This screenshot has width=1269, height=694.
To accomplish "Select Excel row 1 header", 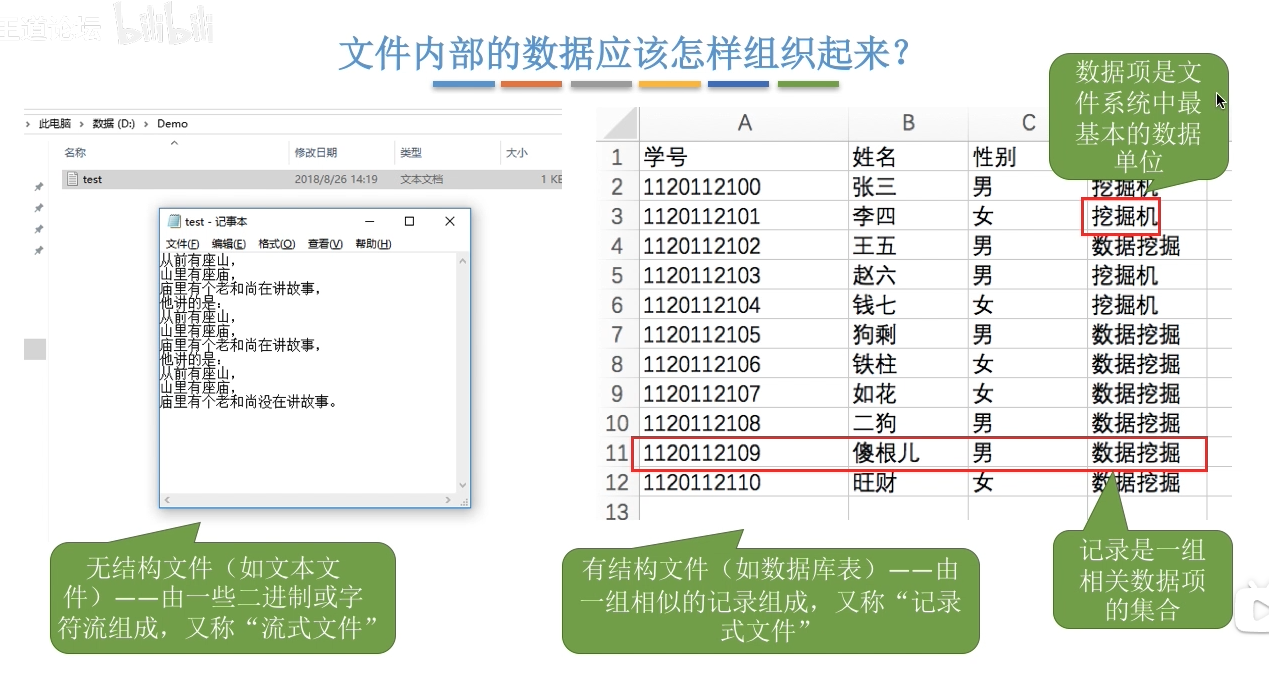I will [x=618, y=157].
